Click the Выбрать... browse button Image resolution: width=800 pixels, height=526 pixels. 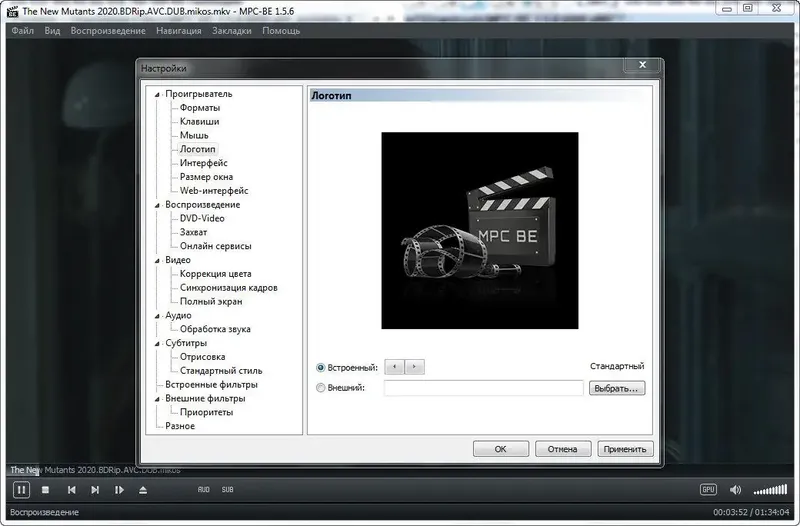(617, 388)
